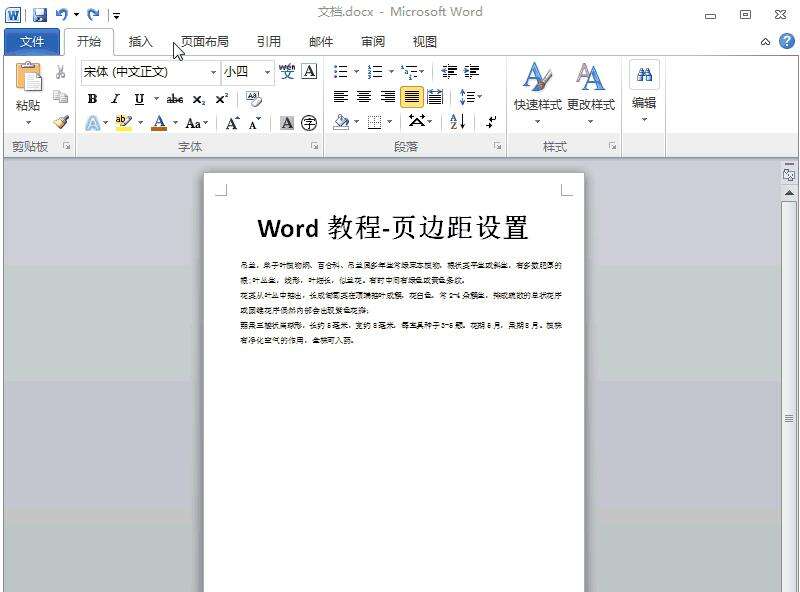The height and width of the screenshot is (592, 800).
Task: Apply character shading
Action: (x=287, y=123)
